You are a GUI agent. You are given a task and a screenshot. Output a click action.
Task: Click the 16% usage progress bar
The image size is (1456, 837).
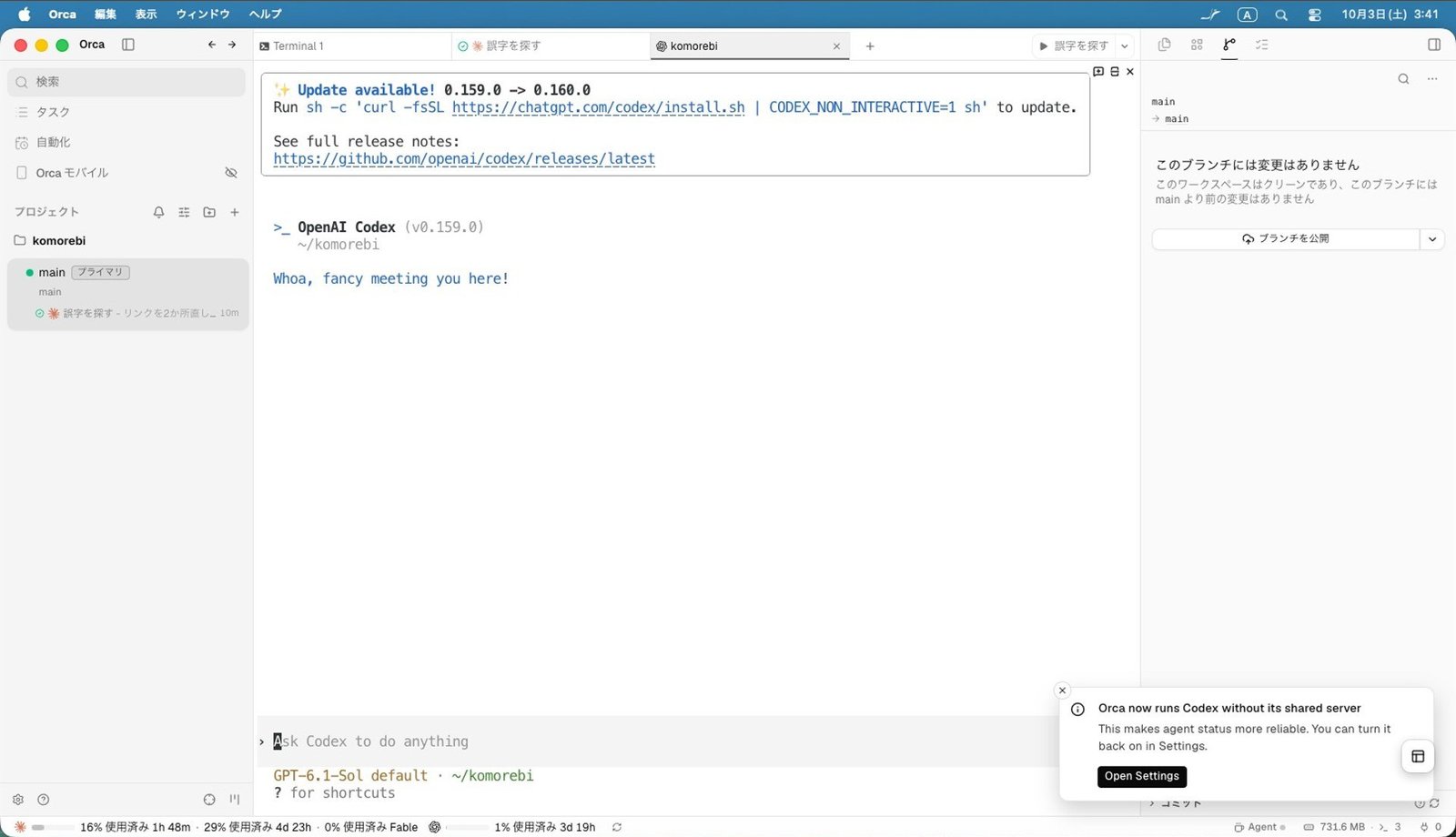pyautogui.click(x=53, y=828)
